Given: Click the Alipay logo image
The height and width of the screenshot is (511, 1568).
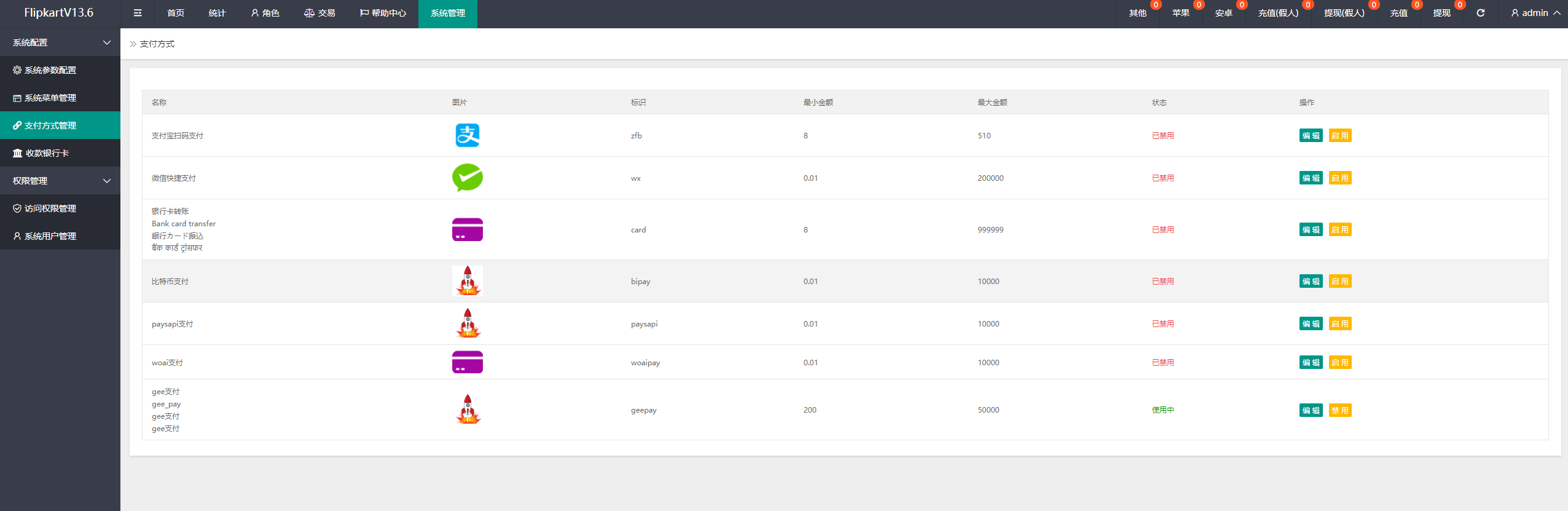Looking at the screenshot, I should [x=468, y=135].
